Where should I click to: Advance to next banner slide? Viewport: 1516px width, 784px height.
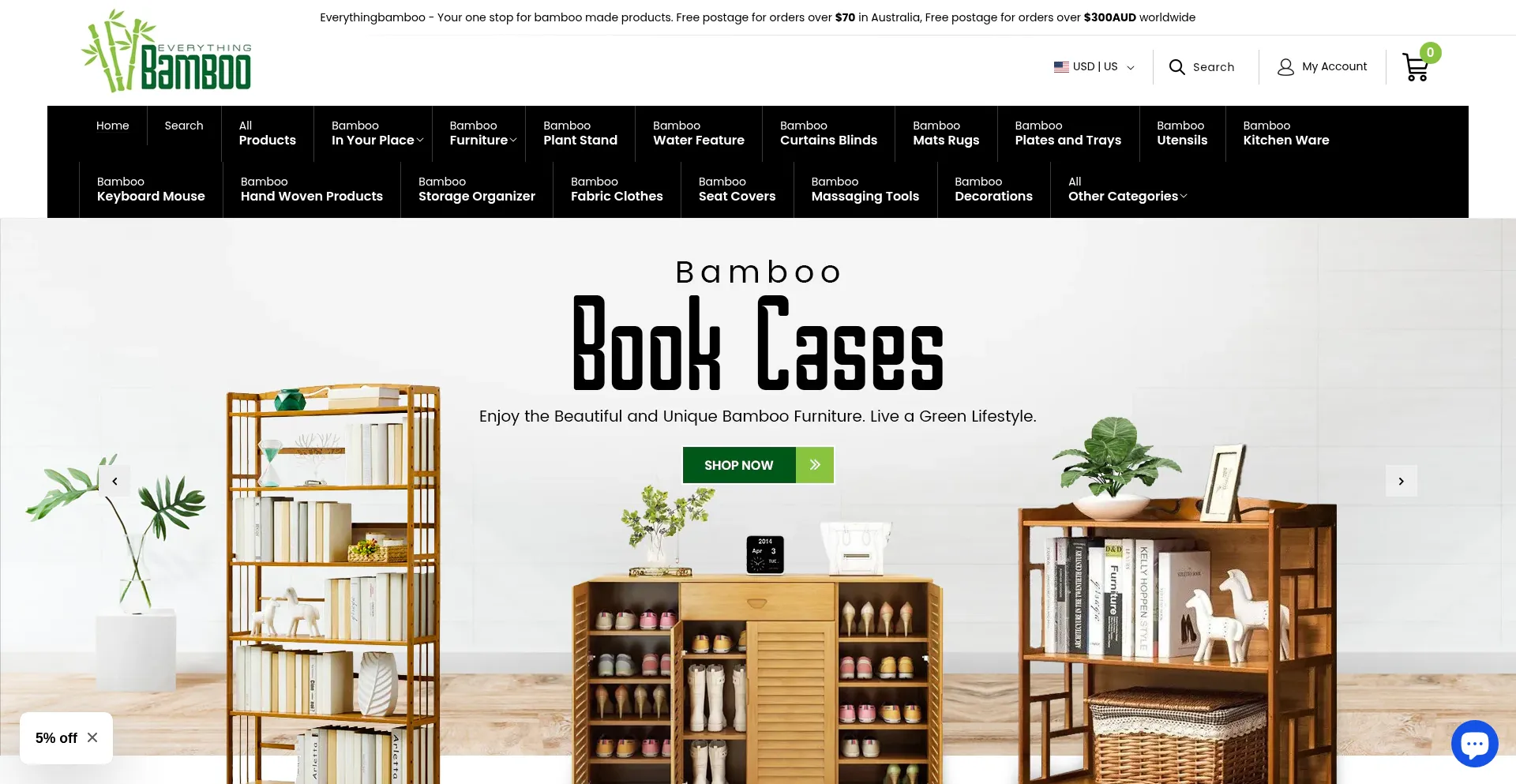pos(1401,481)
